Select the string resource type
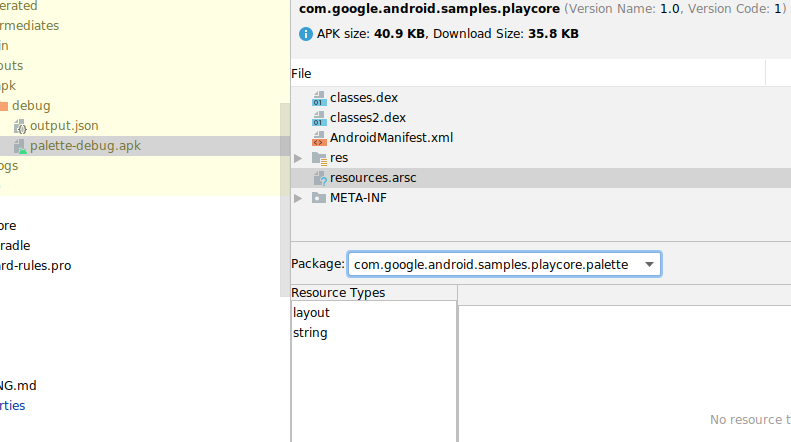The height and width of the screenshot is (442, 791). pyautogui.click(x=310, y=333)
